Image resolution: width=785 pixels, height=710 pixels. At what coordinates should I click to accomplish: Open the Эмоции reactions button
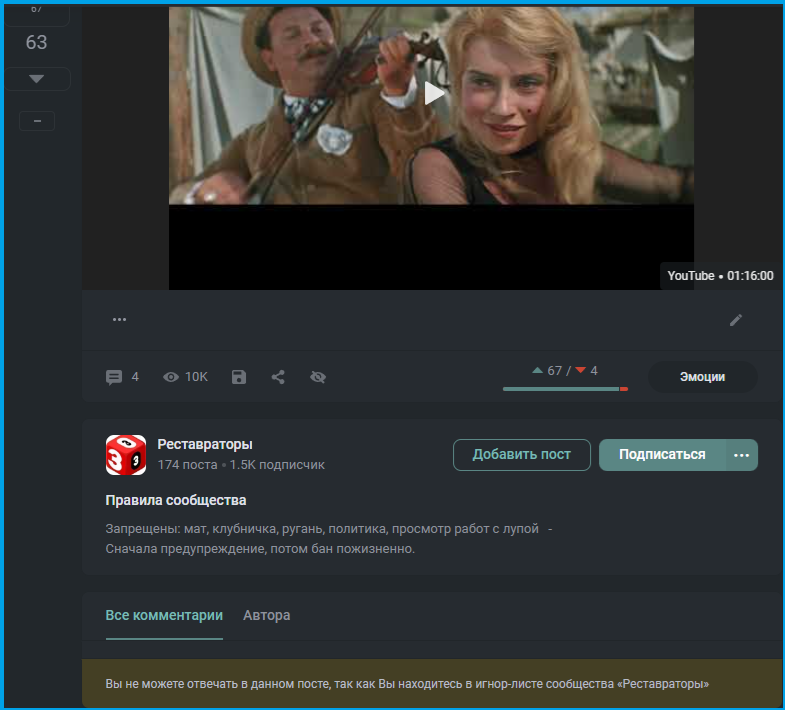click(702, 377)
